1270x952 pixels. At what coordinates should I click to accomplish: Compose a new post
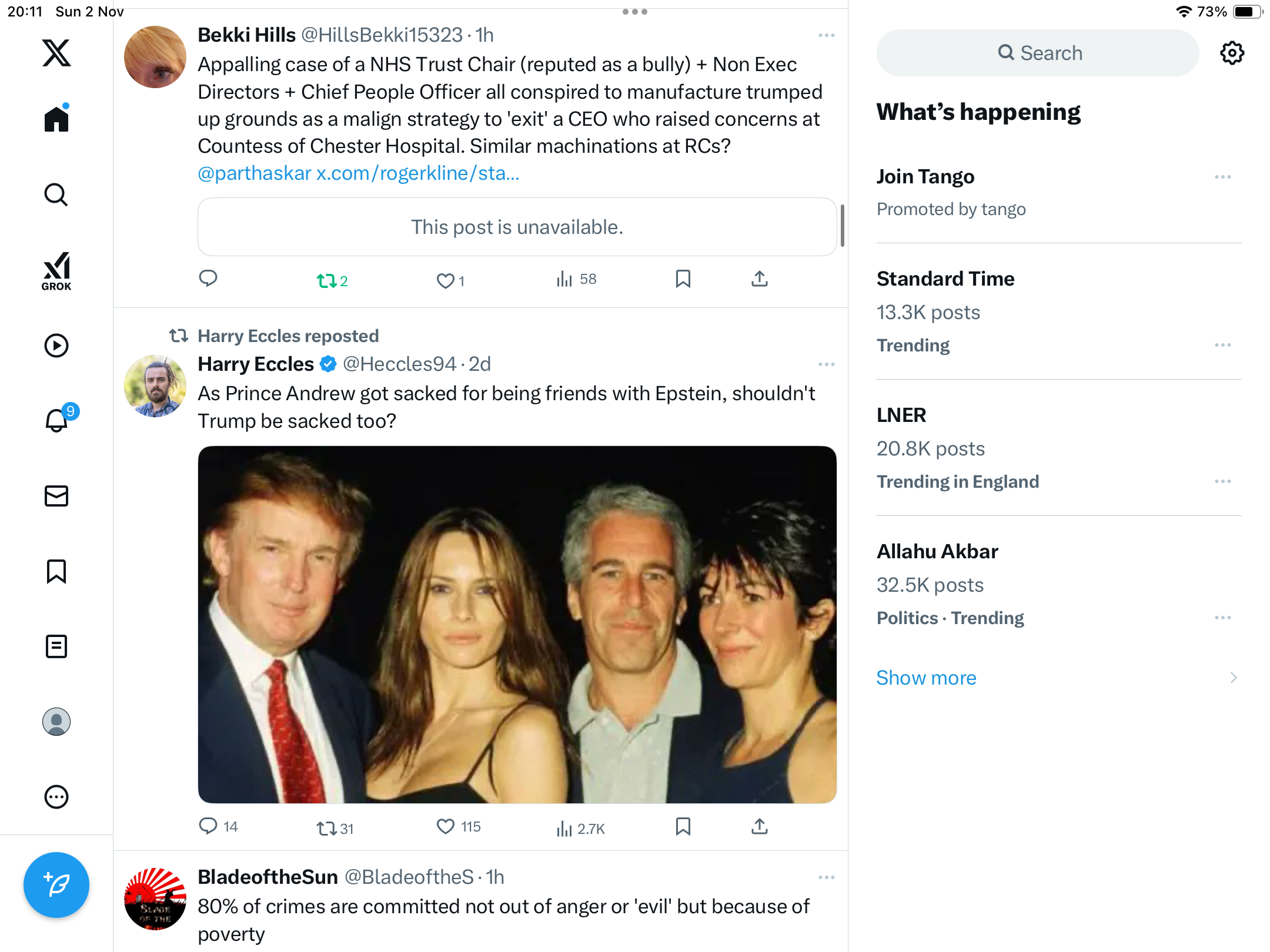[56, 884]
